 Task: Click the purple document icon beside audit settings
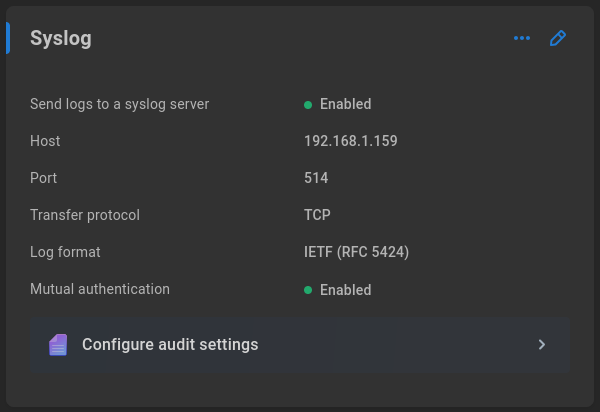[x=58, y=345]
